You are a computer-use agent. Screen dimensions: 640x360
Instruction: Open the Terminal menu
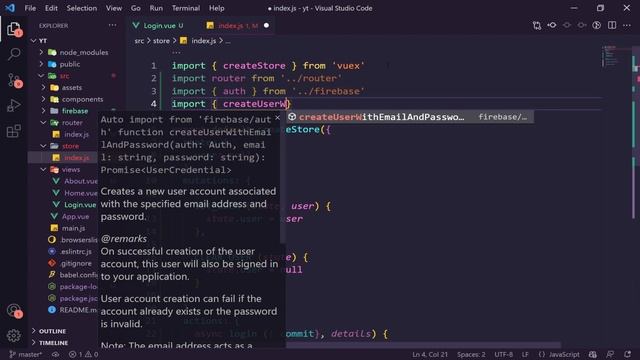click(186, 8)
